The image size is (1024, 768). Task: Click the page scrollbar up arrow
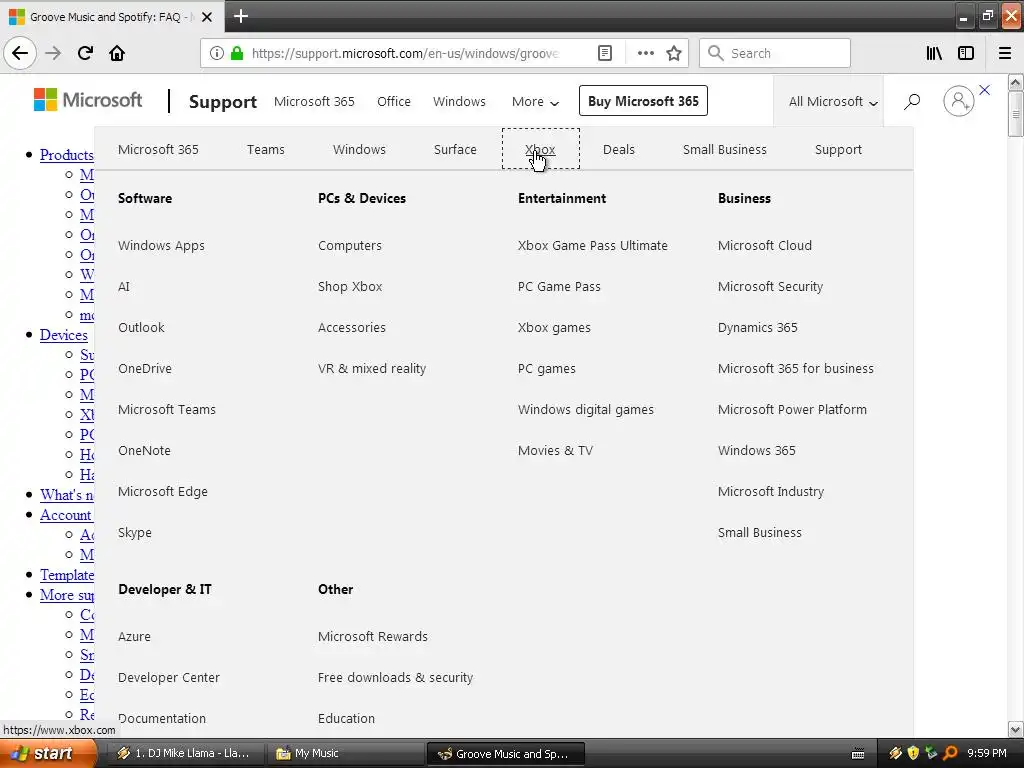[1016, 82]
